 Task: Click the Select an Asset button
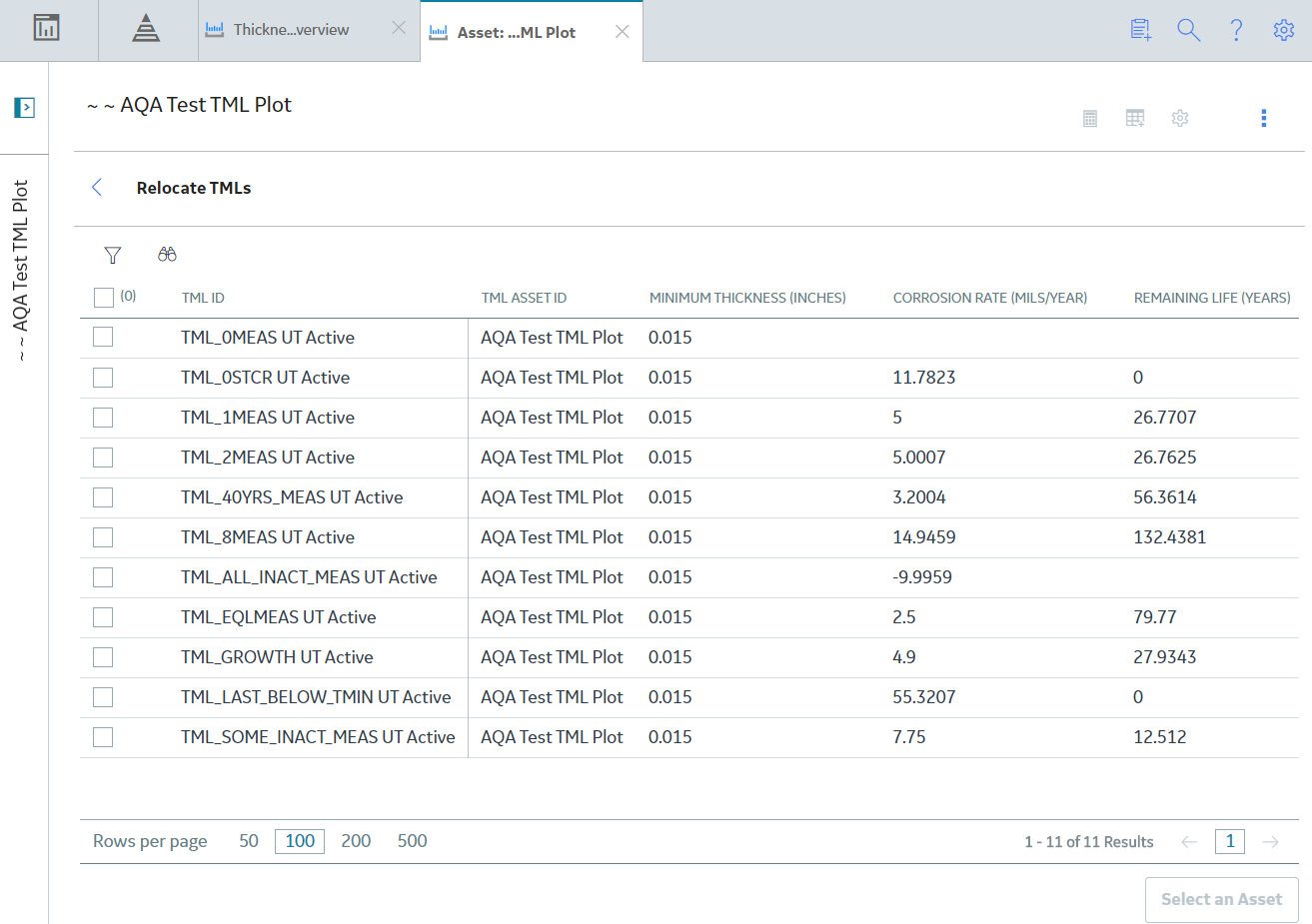tap(1222, 899)
